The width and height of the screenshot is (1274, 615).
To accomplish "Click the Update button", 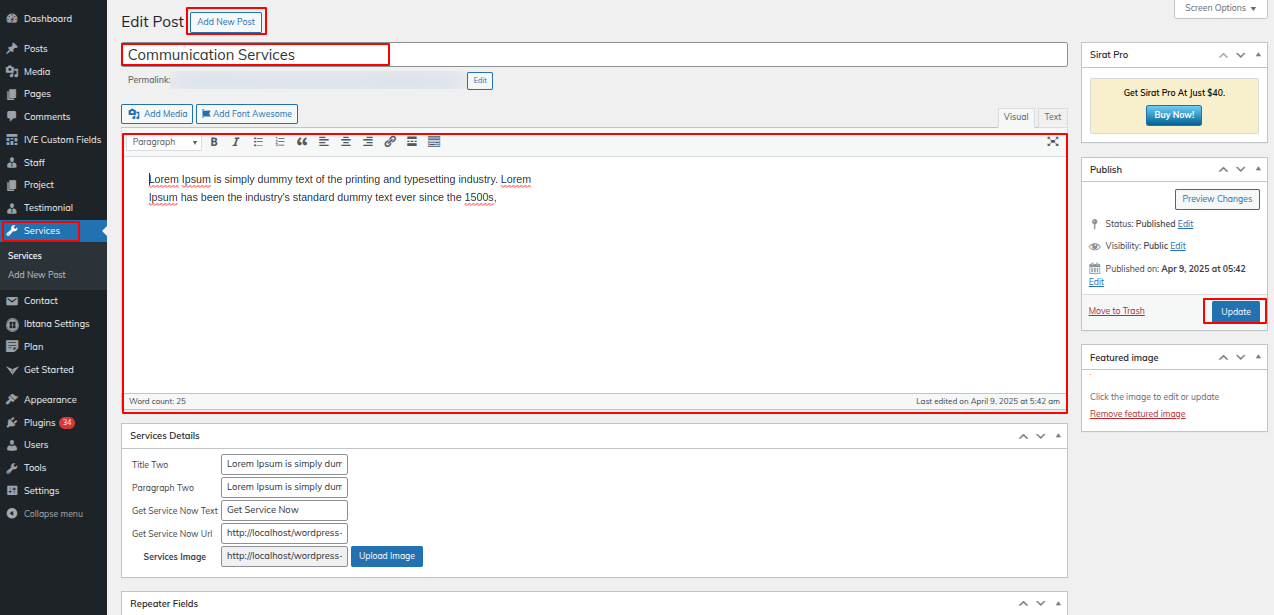I will coord(1236,312).
